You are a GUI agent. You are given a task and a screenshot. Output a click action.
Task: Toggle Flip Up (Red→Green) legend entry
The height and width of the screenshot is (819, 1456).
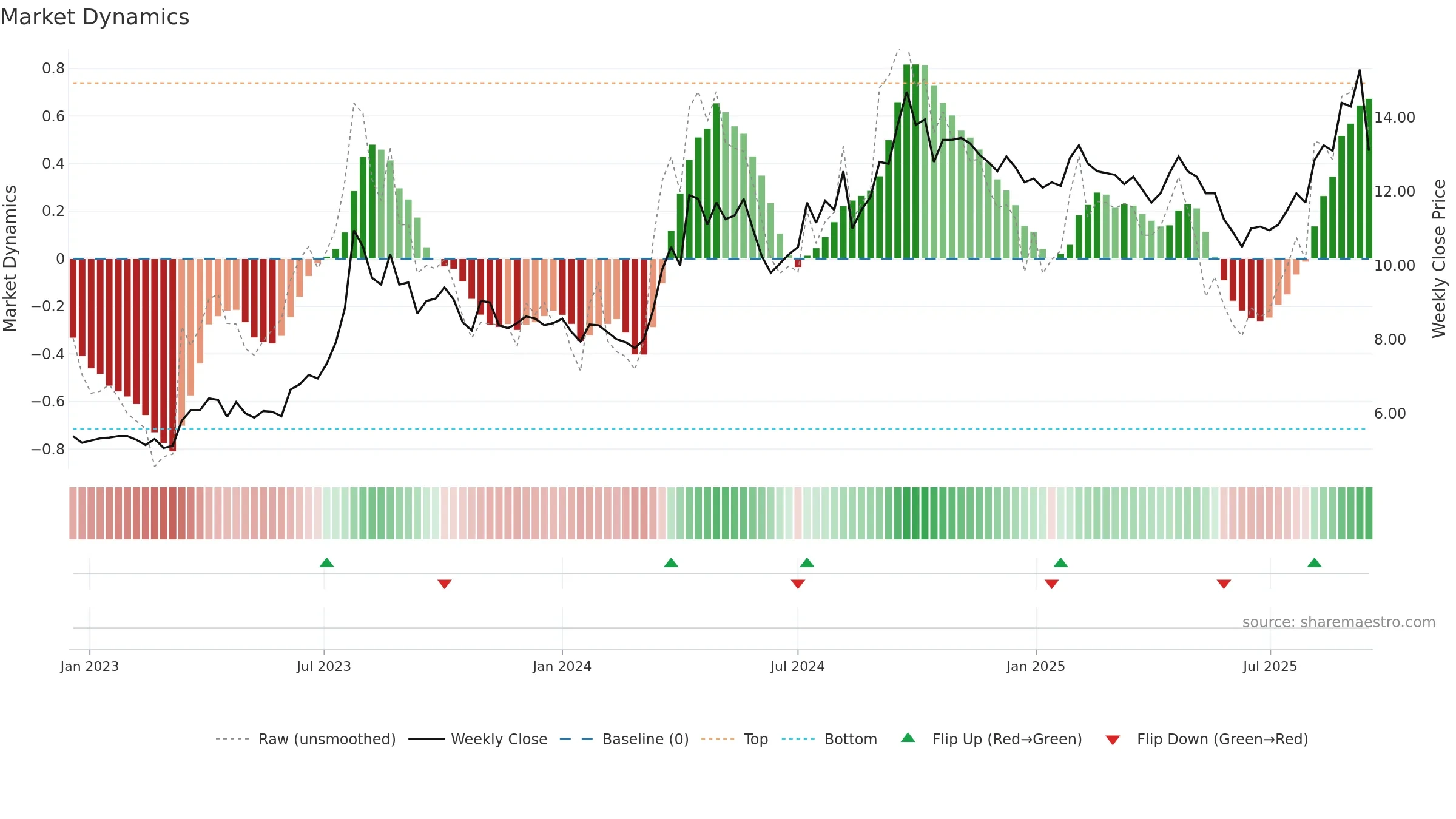(991, 739)
